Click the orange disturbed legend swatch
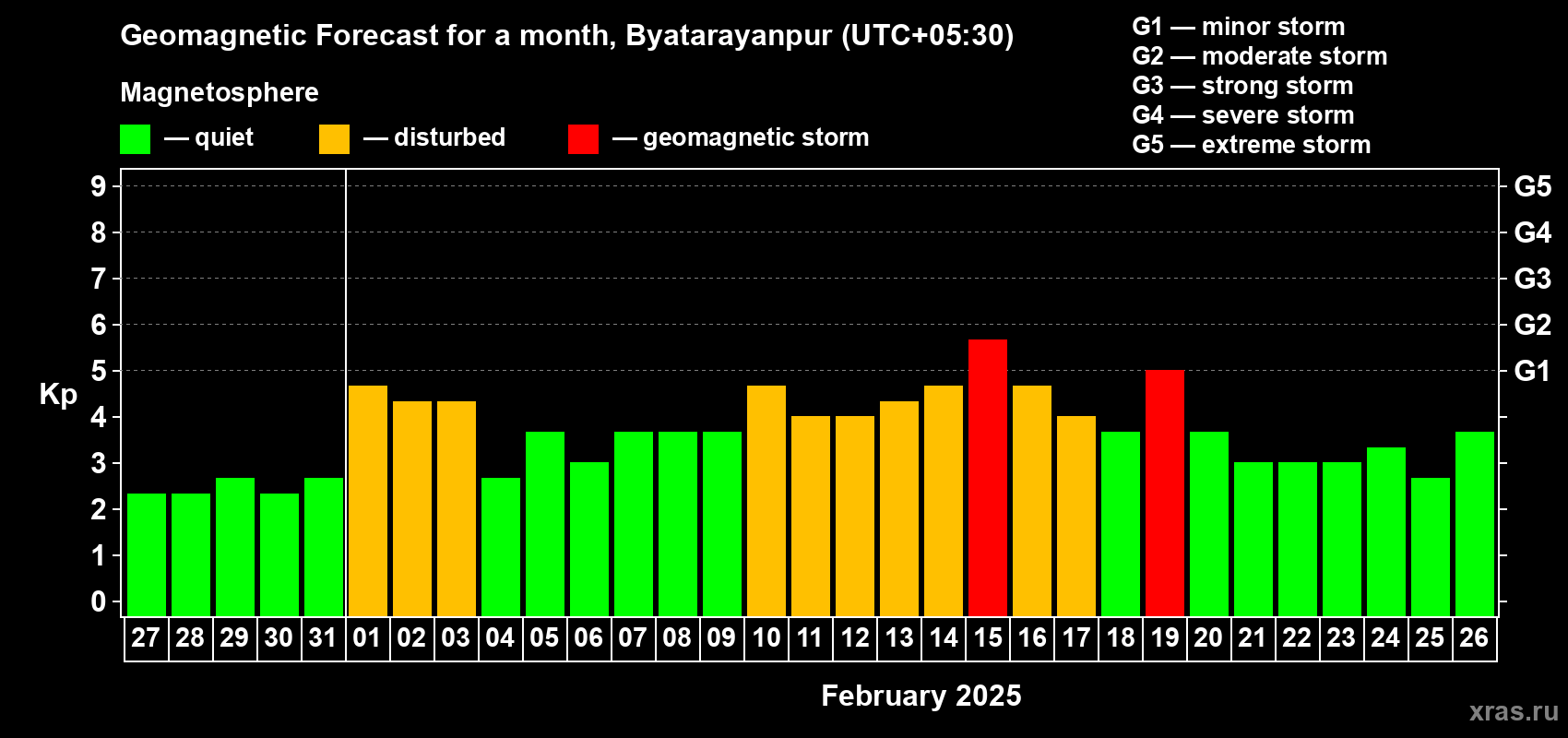The height and width of the screenshot is (738, 1568). pyautogui.click(x=334, y=139)
